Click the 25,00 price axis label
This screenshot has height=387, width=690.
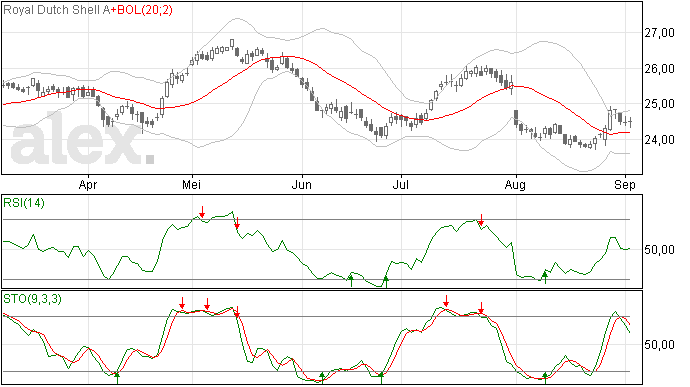659,104
